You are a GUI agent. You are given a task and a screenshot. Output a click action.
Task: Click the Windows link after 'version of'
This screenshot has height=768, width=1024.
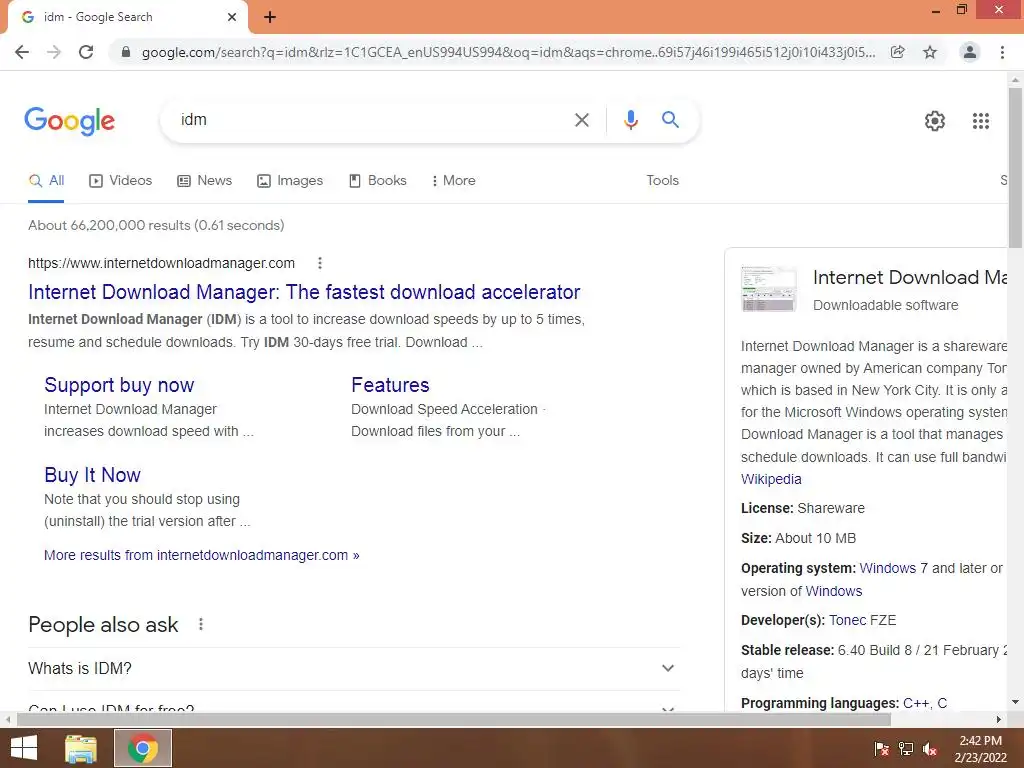(833, 591)
